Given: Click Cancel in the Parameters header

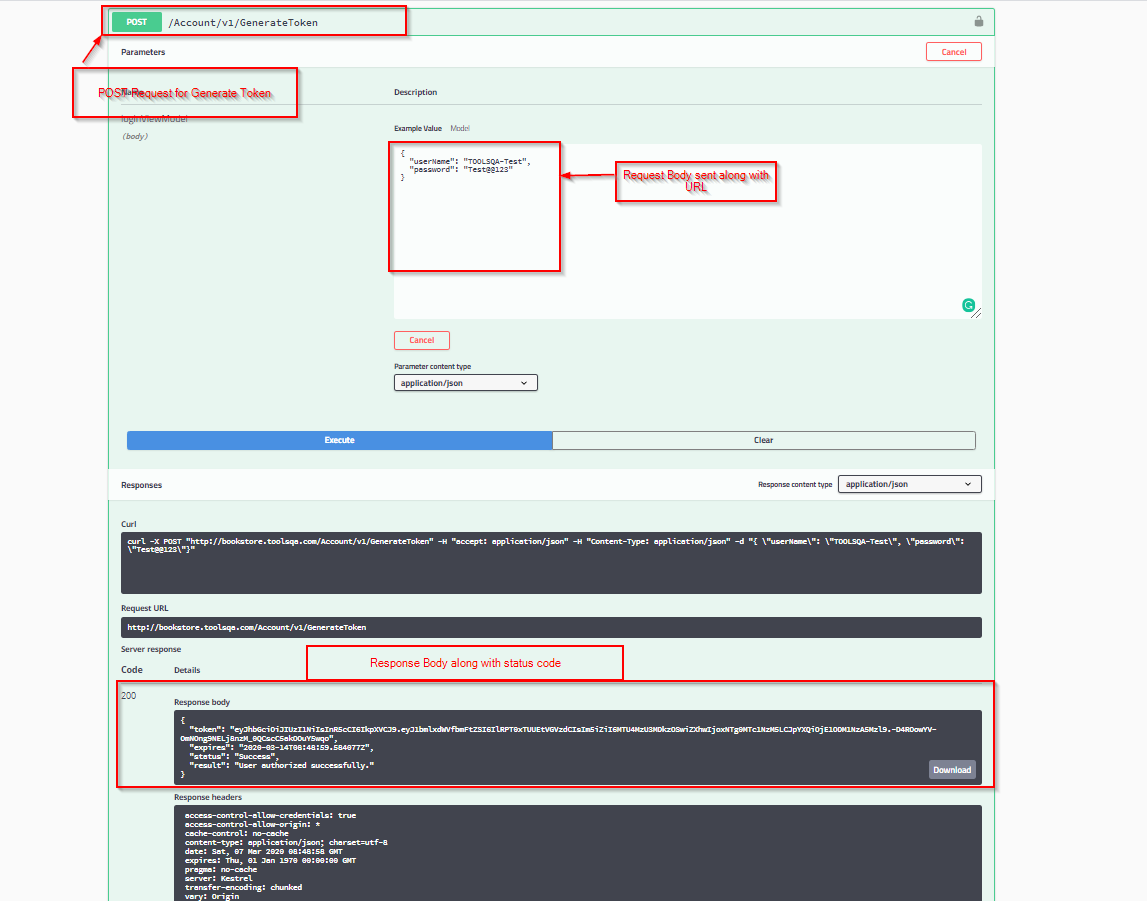Looking at the screenshot, I should point(953,51).
